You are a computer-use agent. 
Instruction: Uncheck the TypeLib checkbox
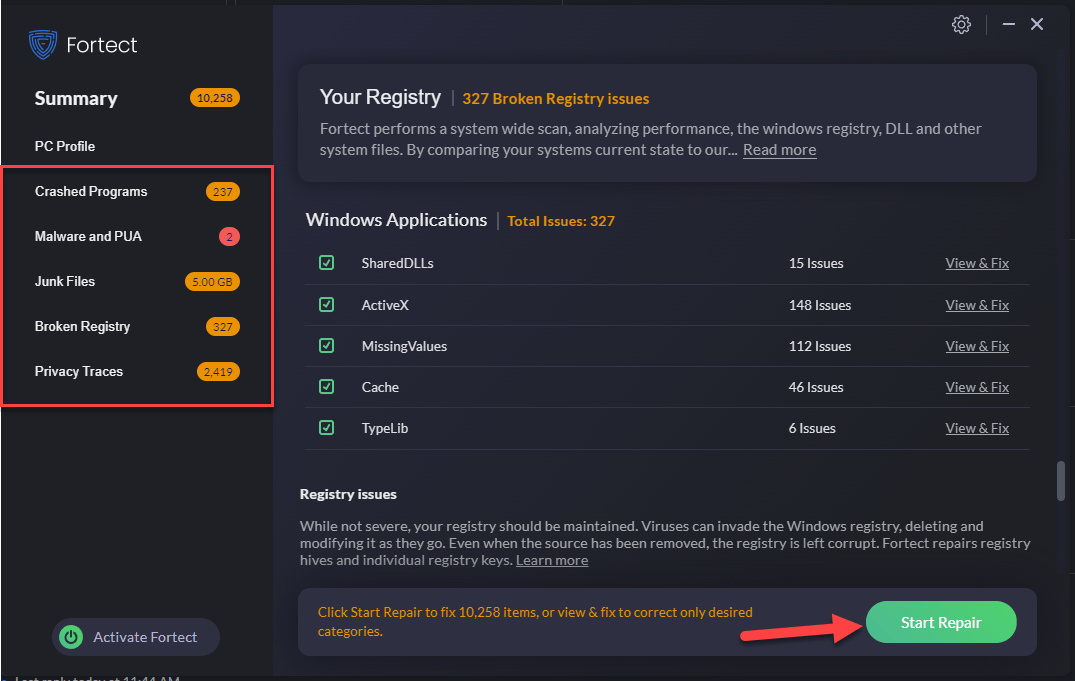(x=326, y=428)
